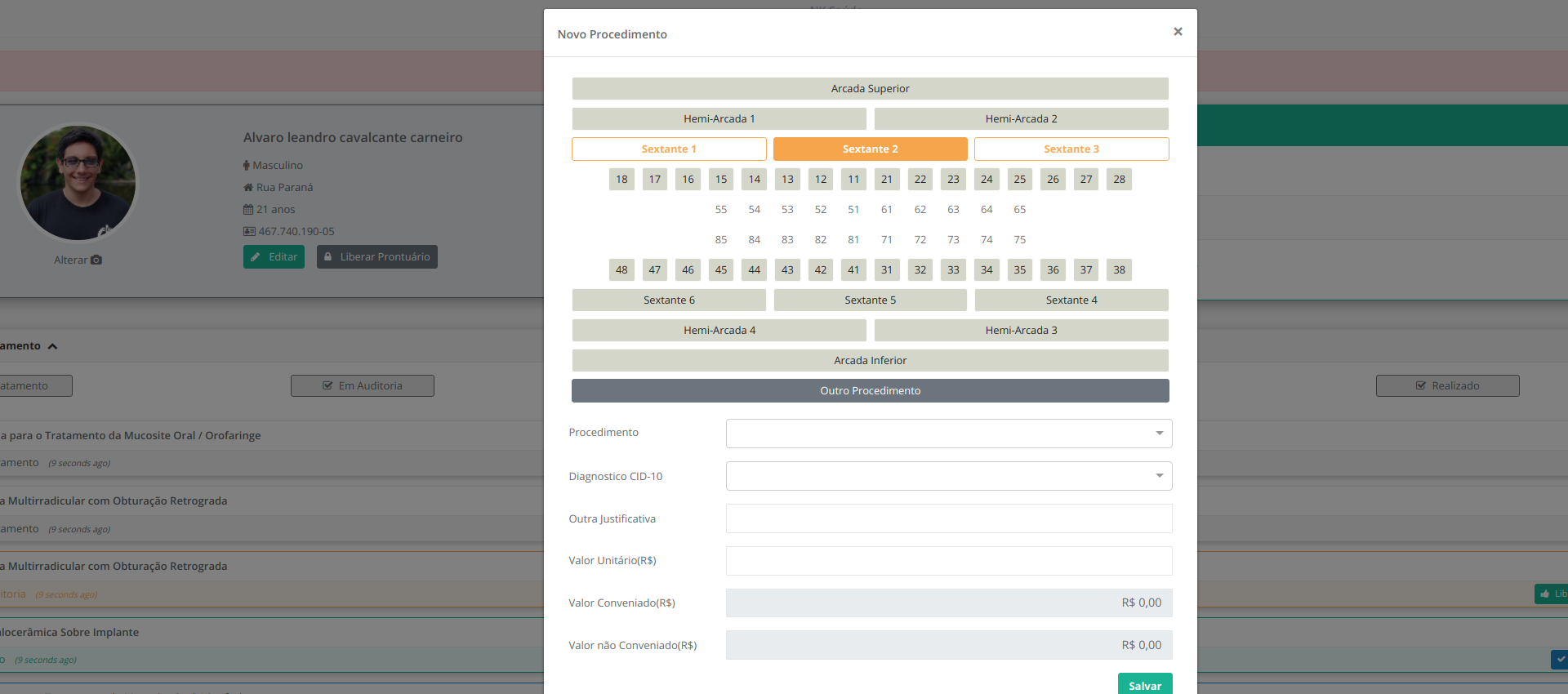Select tooth number 21
The width and height of the screenshot is (1568, 694).
pyautogui.click(x=886, y=180)
